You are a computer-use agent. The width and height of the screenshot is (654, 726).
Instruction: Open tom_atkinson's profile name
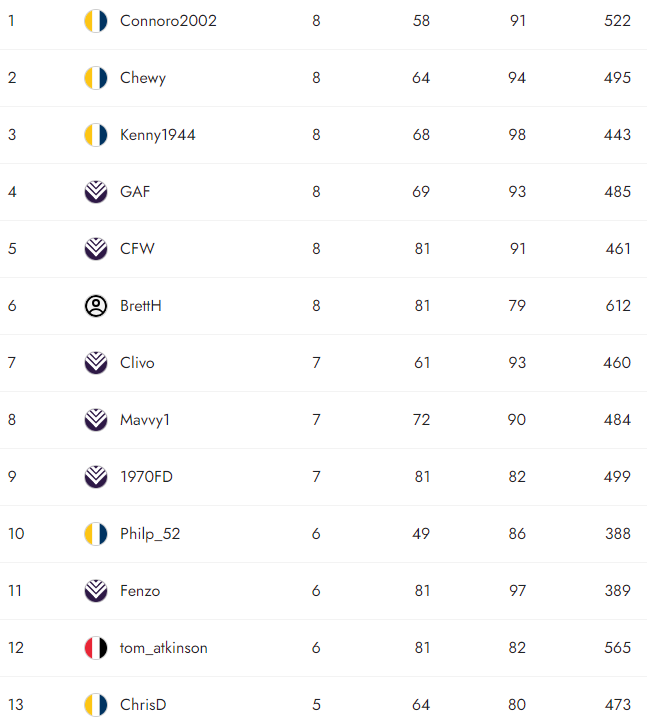tap(163, 648)
